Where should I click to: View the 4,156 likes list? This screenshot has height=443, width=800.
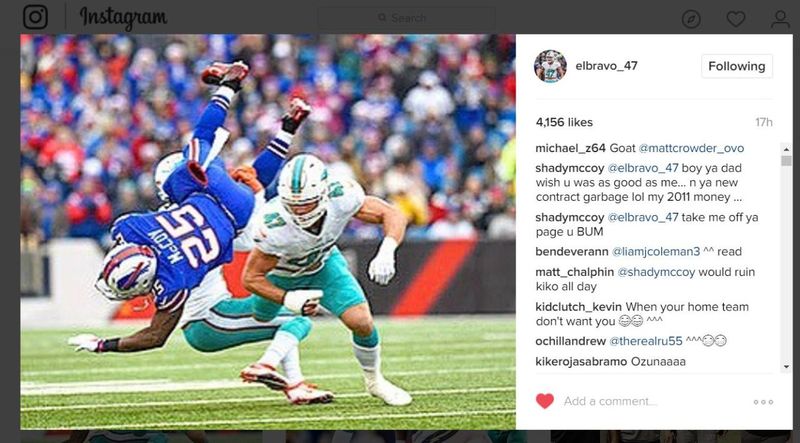[564, 122]
